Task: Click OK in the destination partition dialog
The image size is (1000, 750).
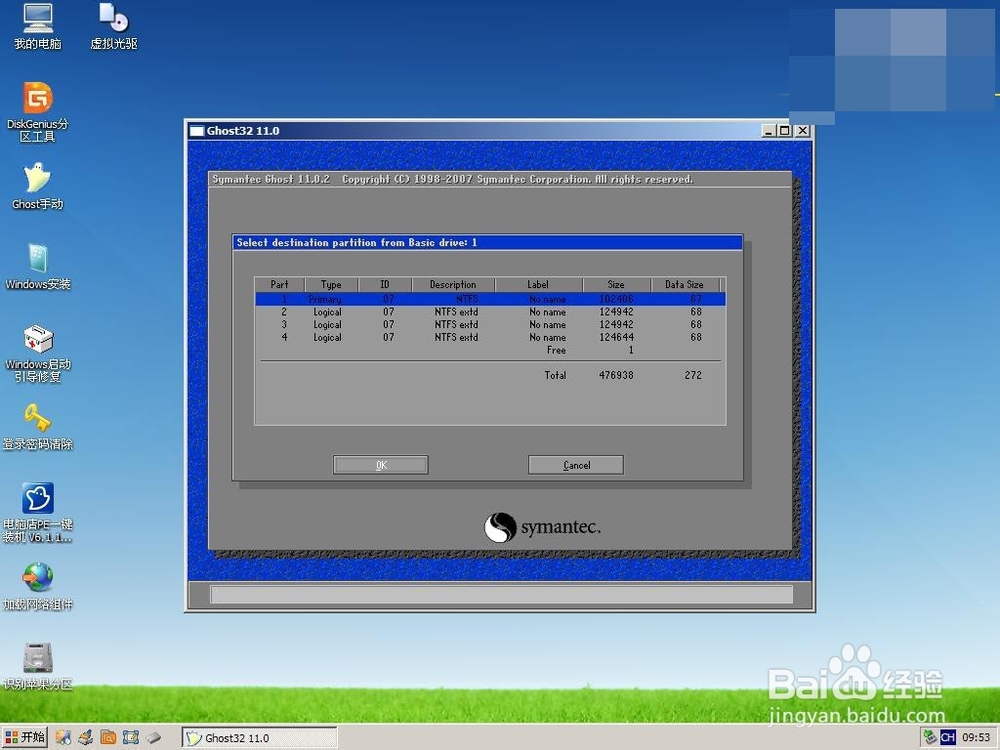Action: coord(381,465)
